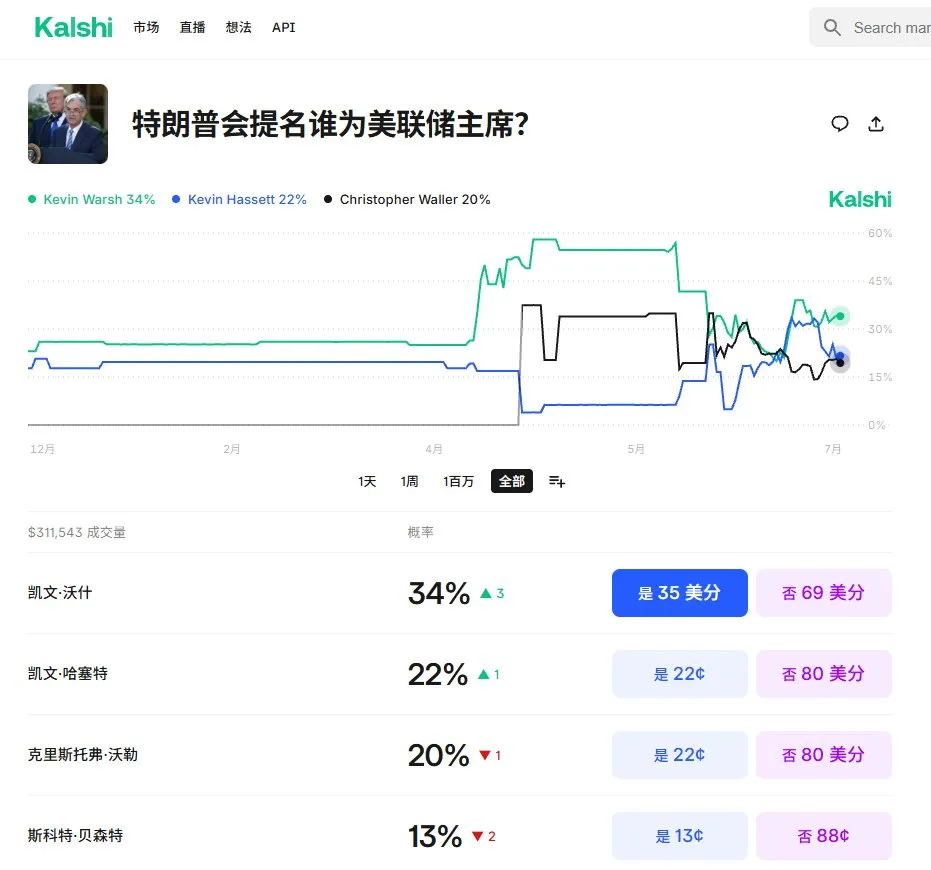The image size is (931, 870).
Task: Click the search magnifier icon
Action: pos(832,27)
